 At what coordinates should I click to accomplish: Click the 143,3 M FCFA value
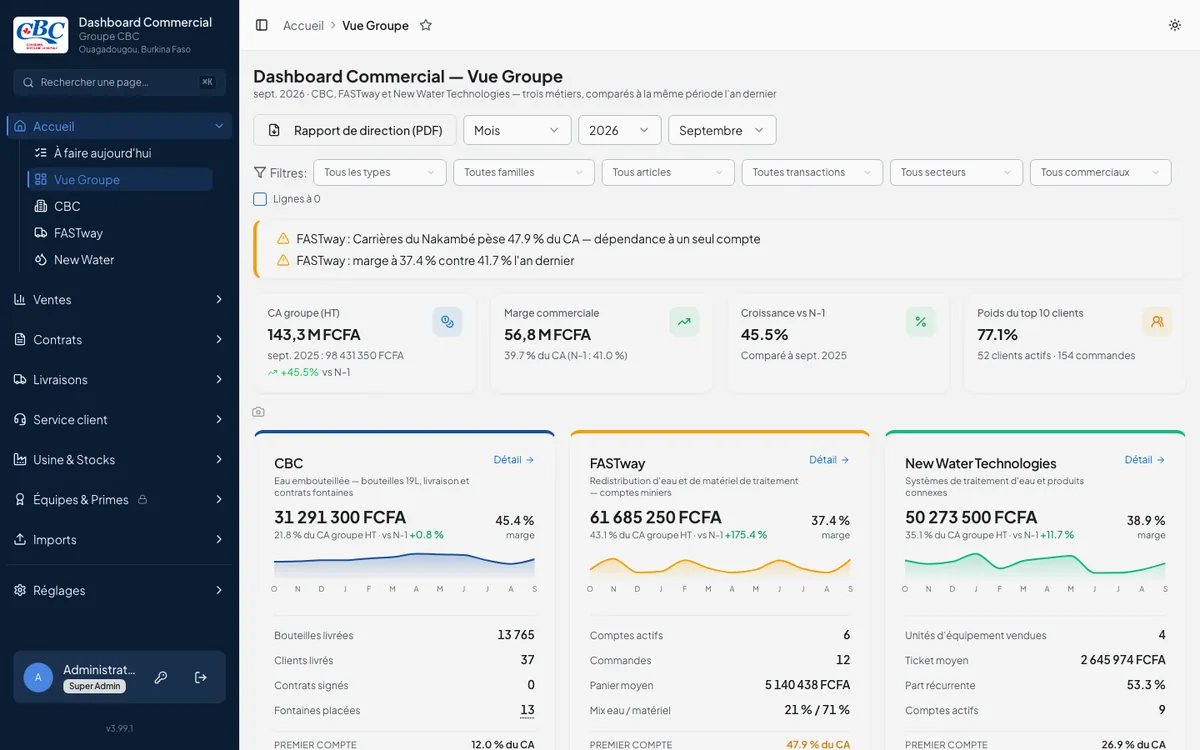tap(314, 334)
